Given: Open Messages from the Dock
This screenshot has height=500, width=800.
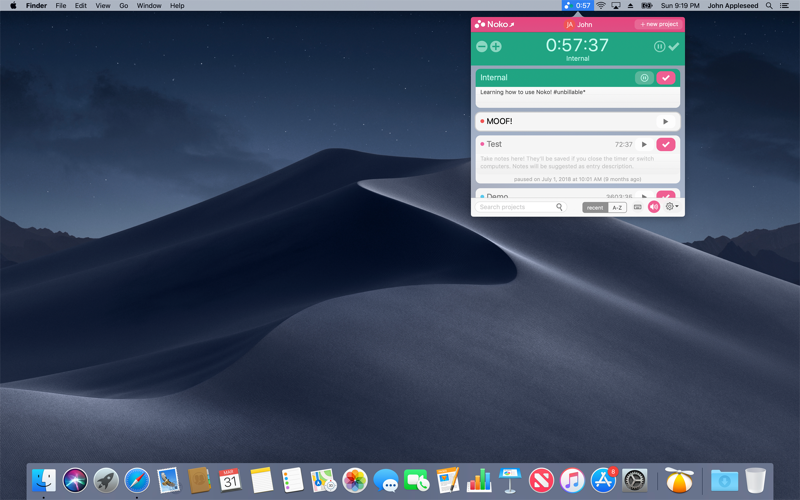Looking at the screenshot, I should pos(386,481).
